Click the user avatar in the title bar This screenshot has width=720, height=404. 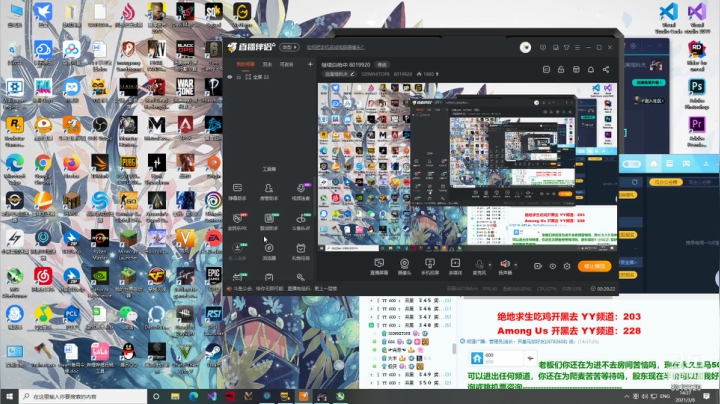coord(525,47)
